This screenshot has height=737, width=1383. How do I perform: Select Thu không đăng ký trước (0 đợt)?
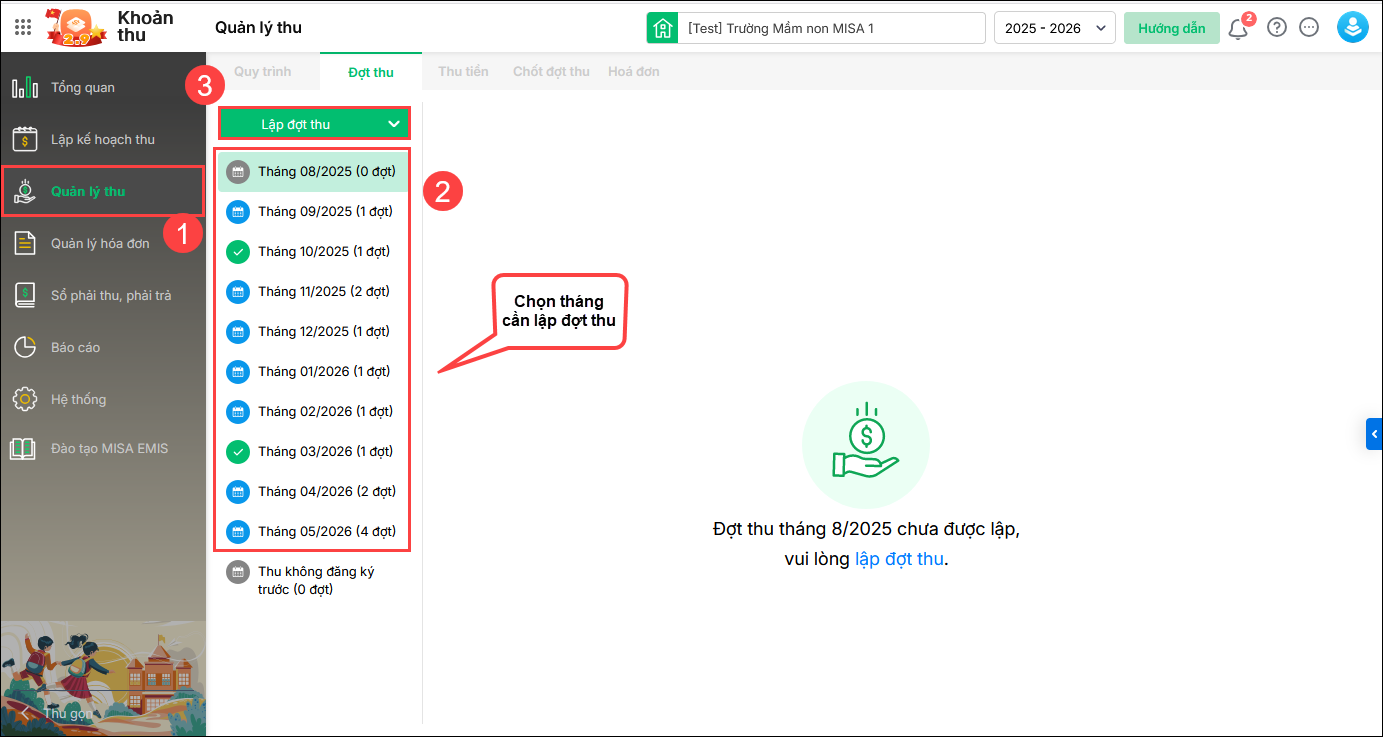point(313,580)
